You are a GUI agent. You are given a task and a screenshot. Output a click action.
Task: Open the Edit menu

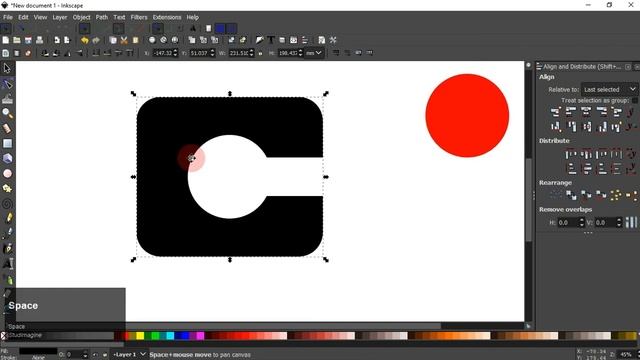tap(23, 17)
